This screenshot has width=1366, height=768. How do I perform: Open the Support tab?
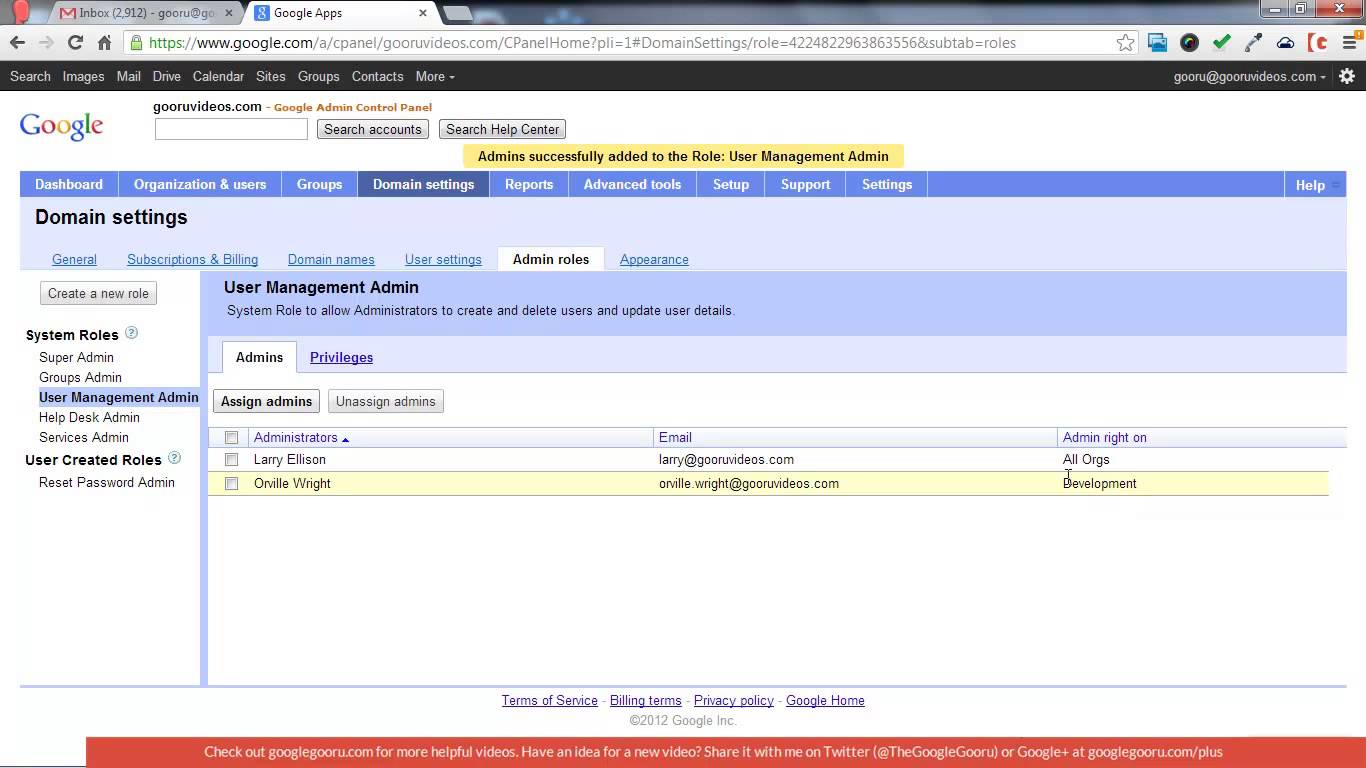click(x=805, y=184)
